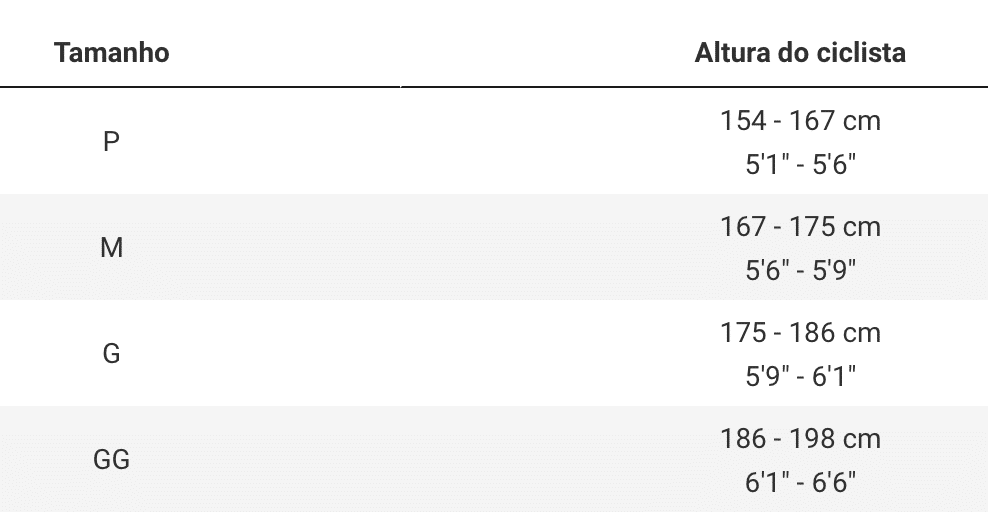Click the Altura do ciclista header
This screenshot has height=512, width=988.
800,53
